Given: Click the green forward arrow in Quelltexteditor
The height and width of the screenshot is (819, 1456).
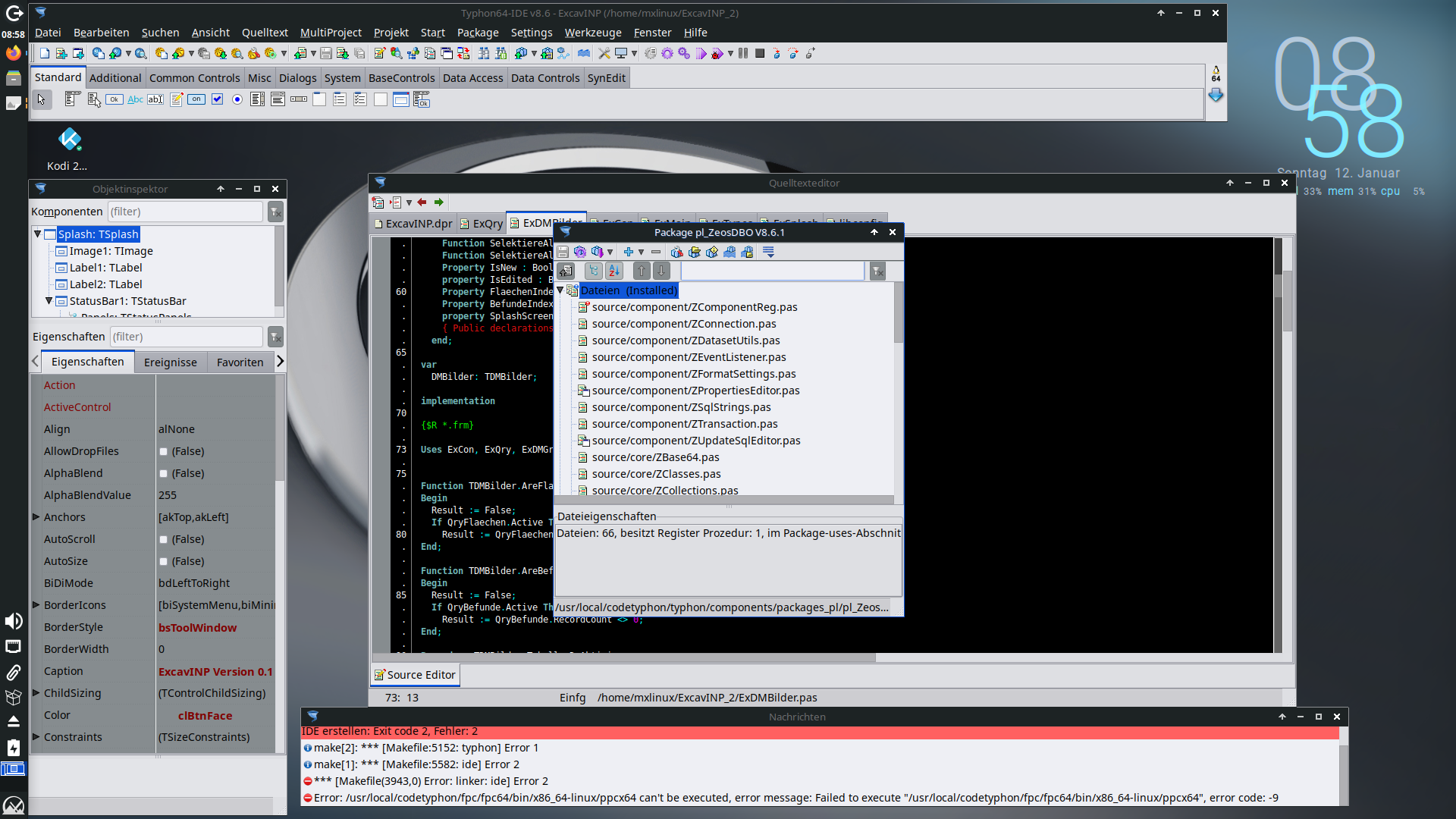Looking at the screenshot, I should pos(438,202).
